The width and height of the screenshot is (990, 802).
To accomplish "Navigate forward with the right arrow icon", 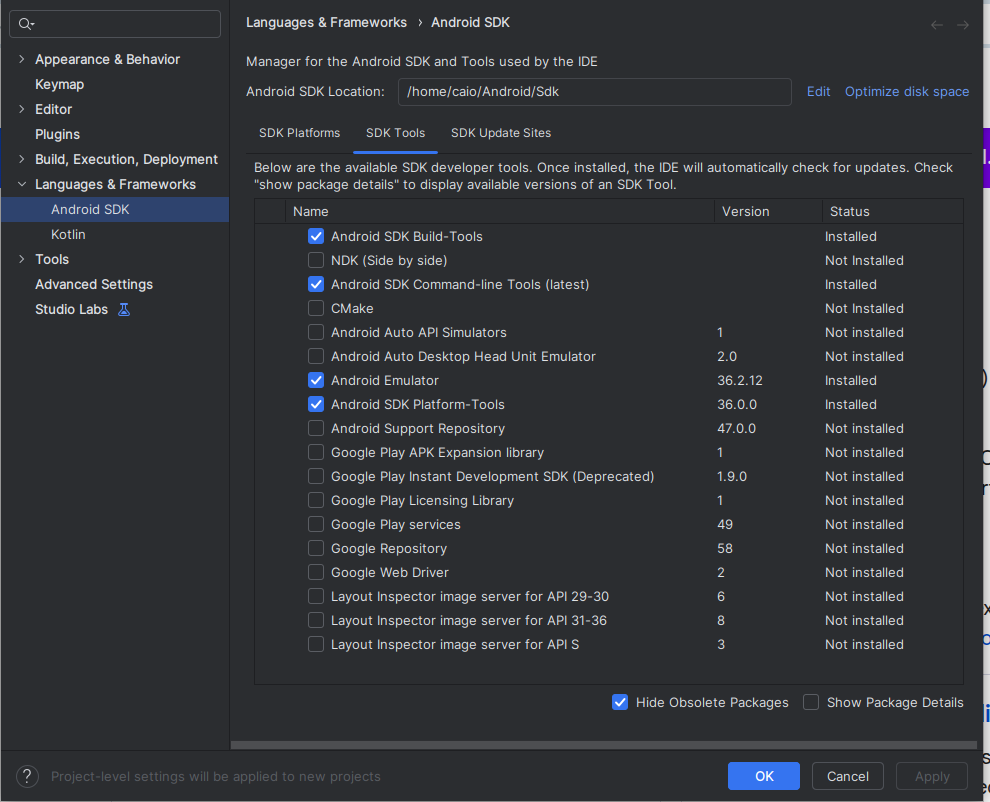I will (x=963, y=25).
